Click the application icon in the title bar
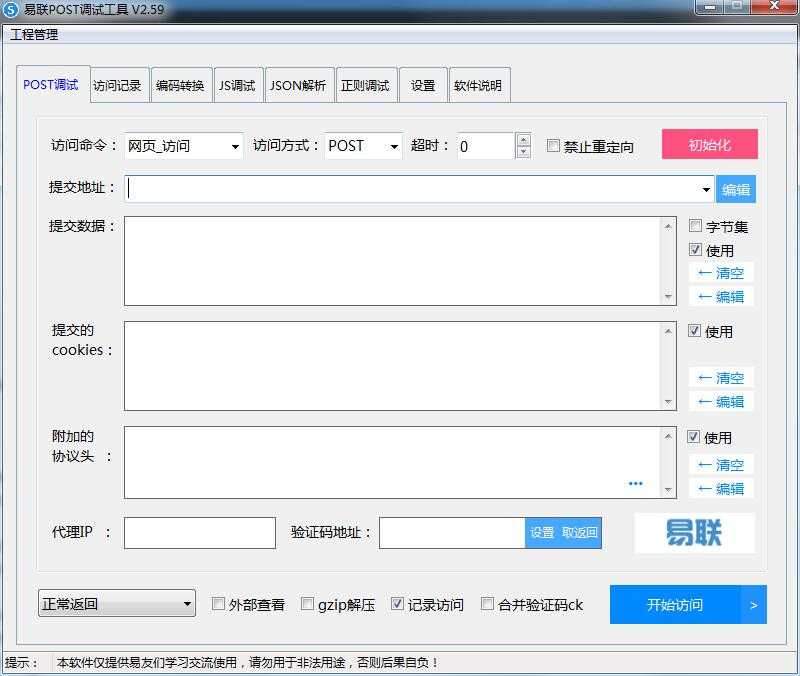The image size is (800, 676). pyautogui.click(x=13, y=8)
